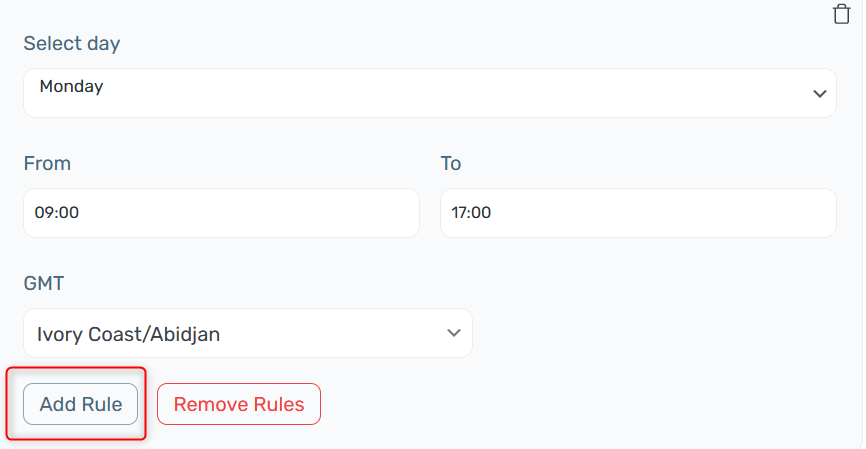Viewport: 866px width, 449px height.
Task: Open the Select day dropdown showing Monday
Action: tap(430, 93)
